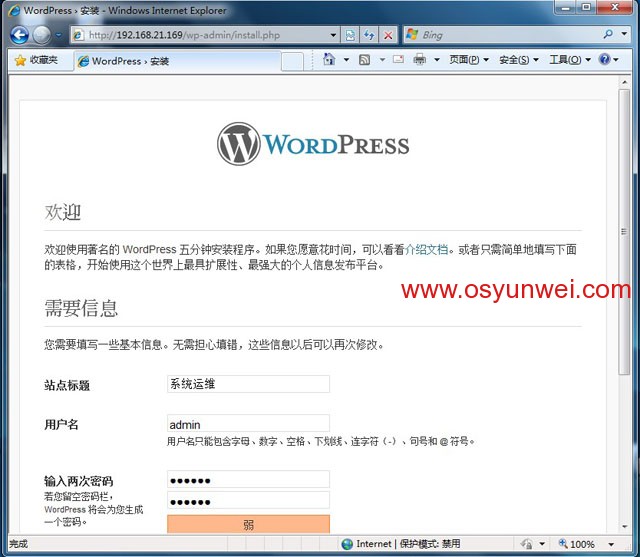Image resolution: width=640 pixels, height=557 pixels.
Task: Edit the 用户名 field containing admin
Action: click(x=248, y=424)
